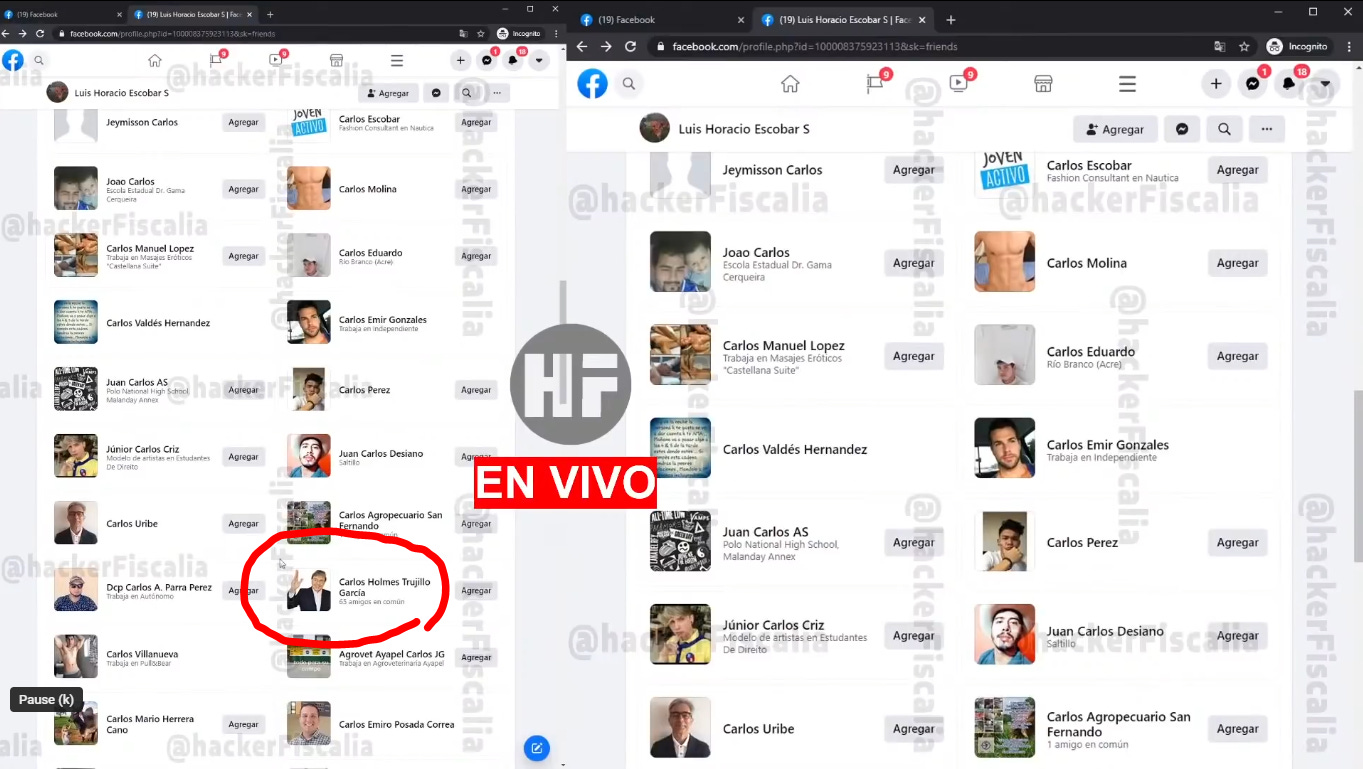Viewport: 1363px width, 769px height.
Task: Open Carlos Emiro Posada Correa in left window
Action: 396,725
